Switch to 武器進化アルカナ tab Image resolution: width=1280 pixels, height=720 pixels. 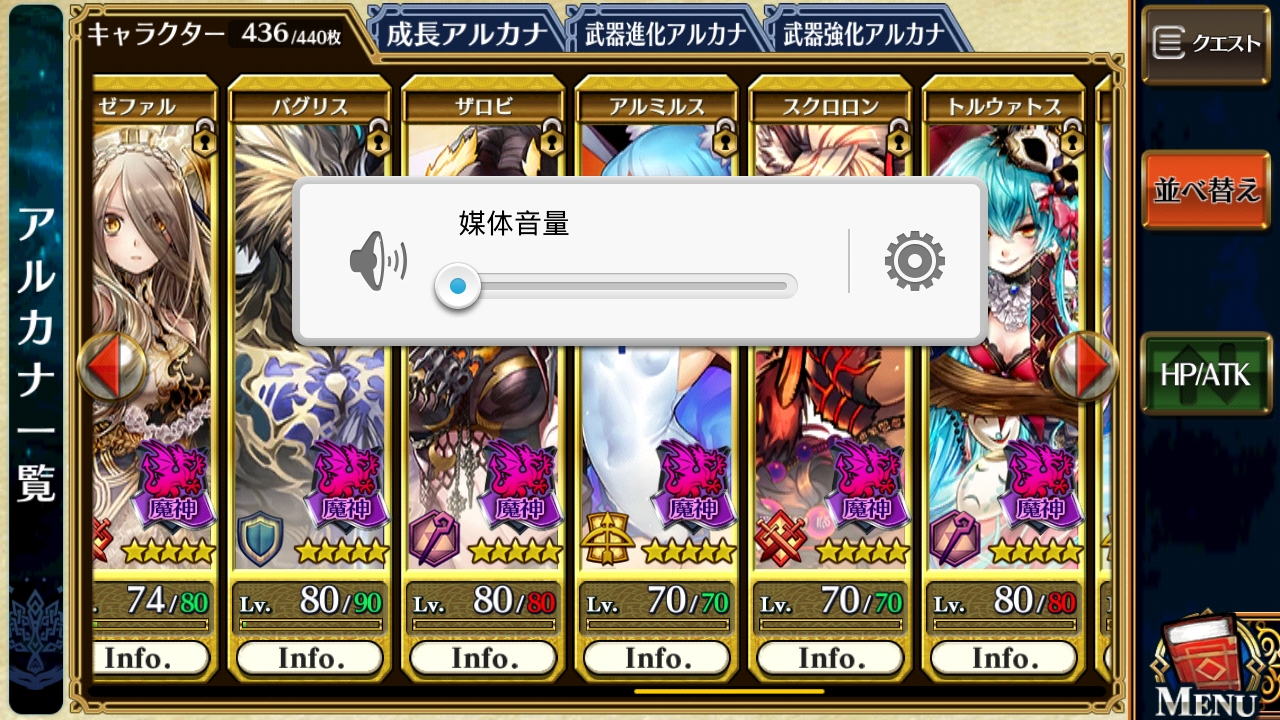[665, 34]
